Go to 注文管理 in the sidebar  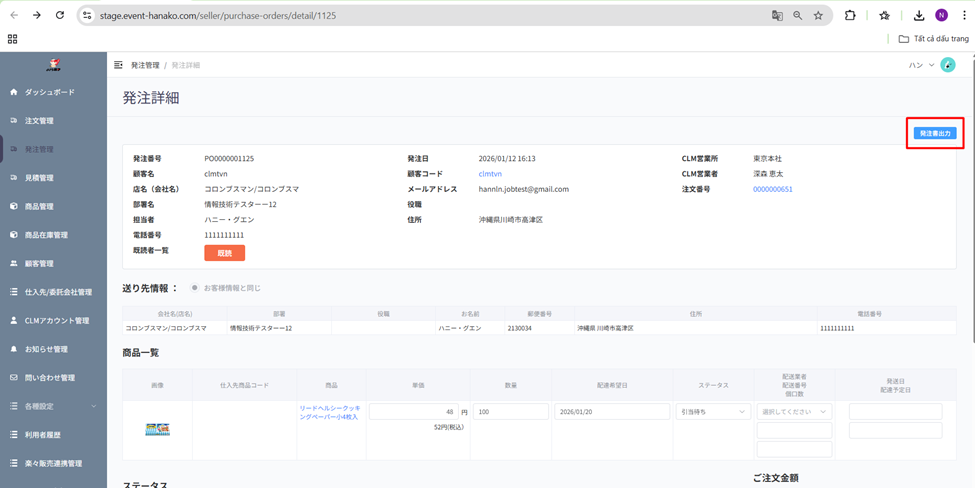pos(39,121)
